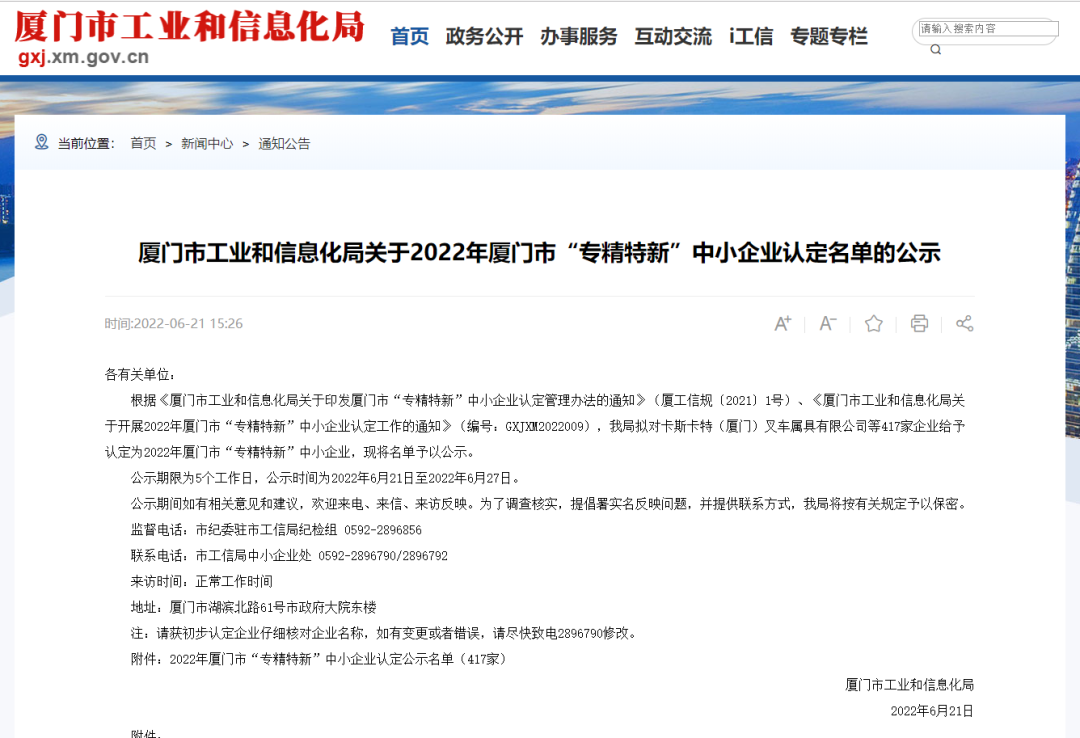Open the 政务公开 menu
This screenshot has width=1080, height=738.
pyautogui.click(x=484, y=37)
